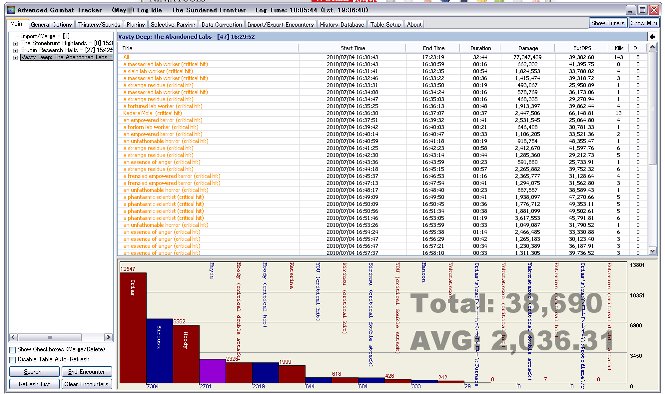665x394 pixels.
Task: Expand The Stonebrunt Highlands tree node
Action: [16, 43]
